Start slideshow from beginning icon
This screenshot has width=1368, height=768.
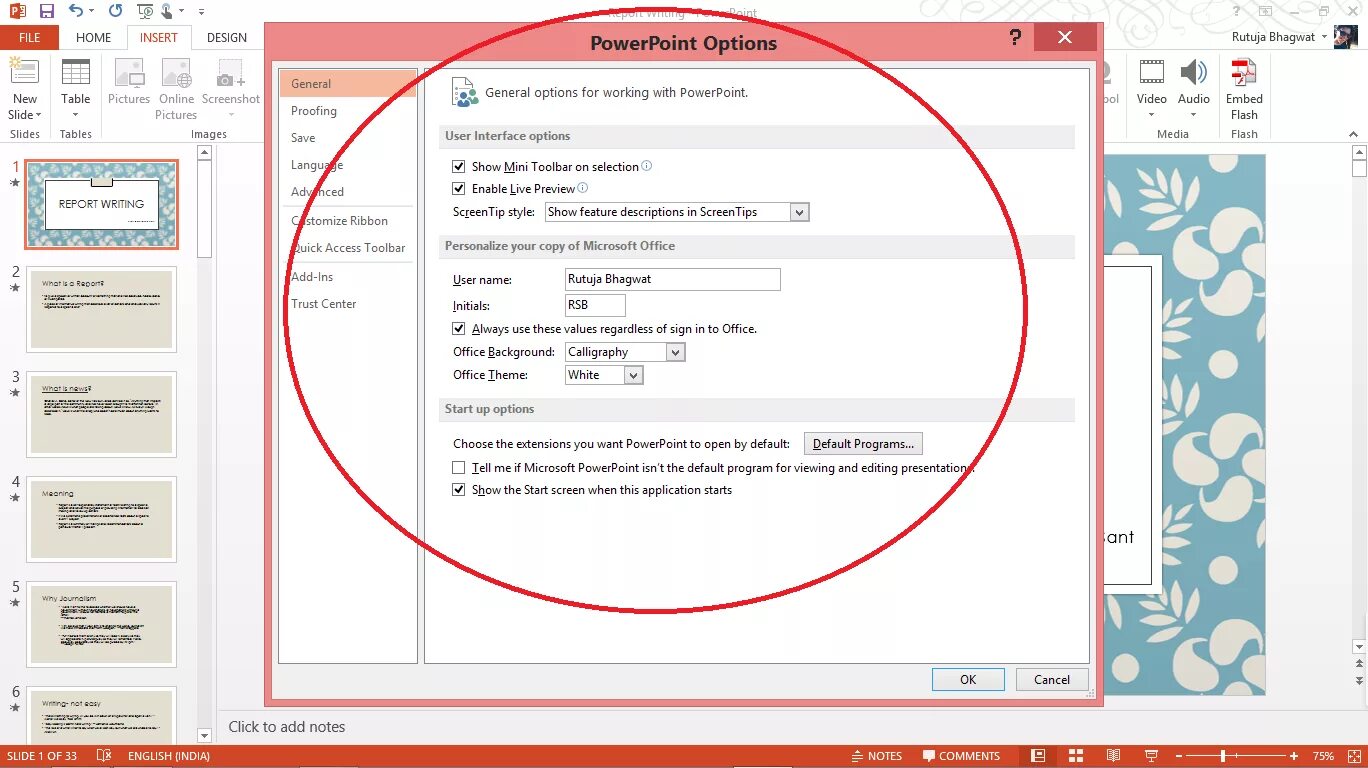point(146,11)
